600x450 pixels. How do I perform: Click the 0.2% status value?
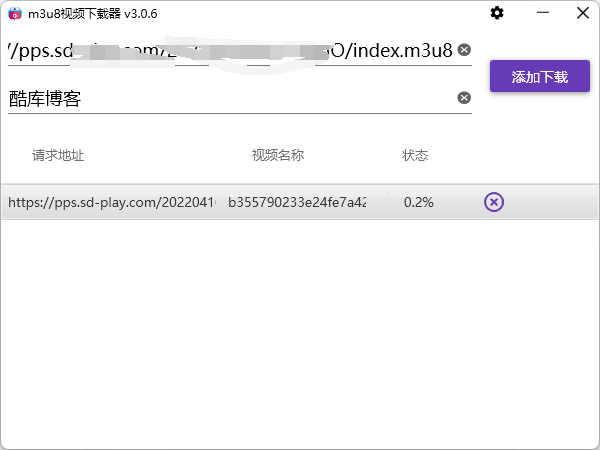pyautogui.click(x=419, y=202)
